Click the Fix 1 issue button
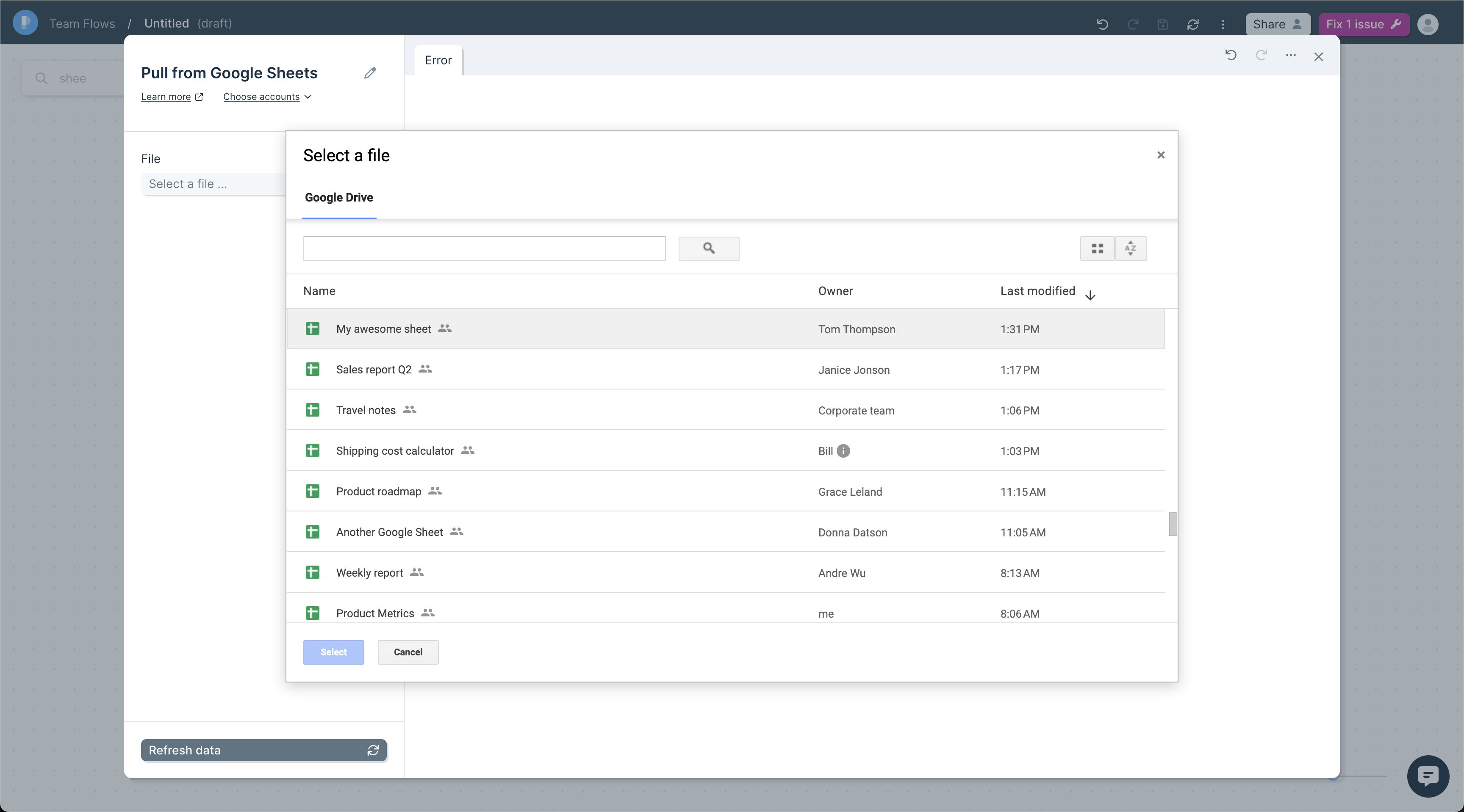The height and width of the screenshot is (812, 1464). click(x=1363, y=24)
